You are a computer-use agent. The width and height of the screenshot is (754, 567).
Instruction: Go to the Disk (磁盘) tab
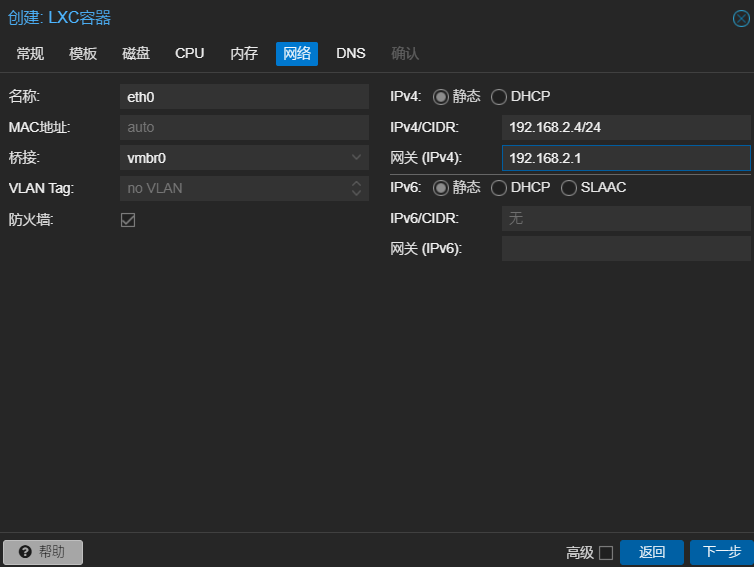(136, 54)
